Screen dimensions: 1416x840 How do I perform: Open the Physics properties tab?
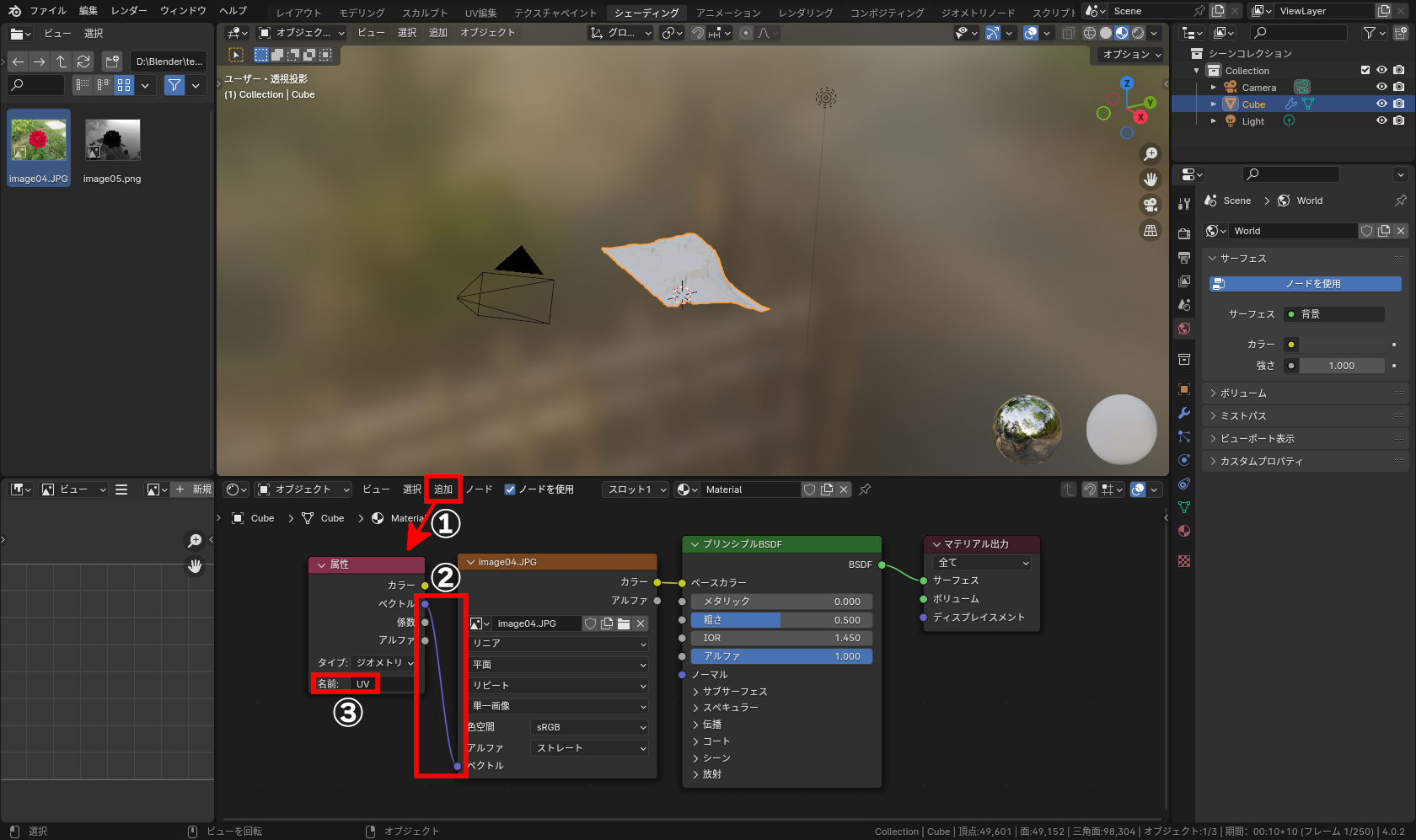(x=1184, y=460)
